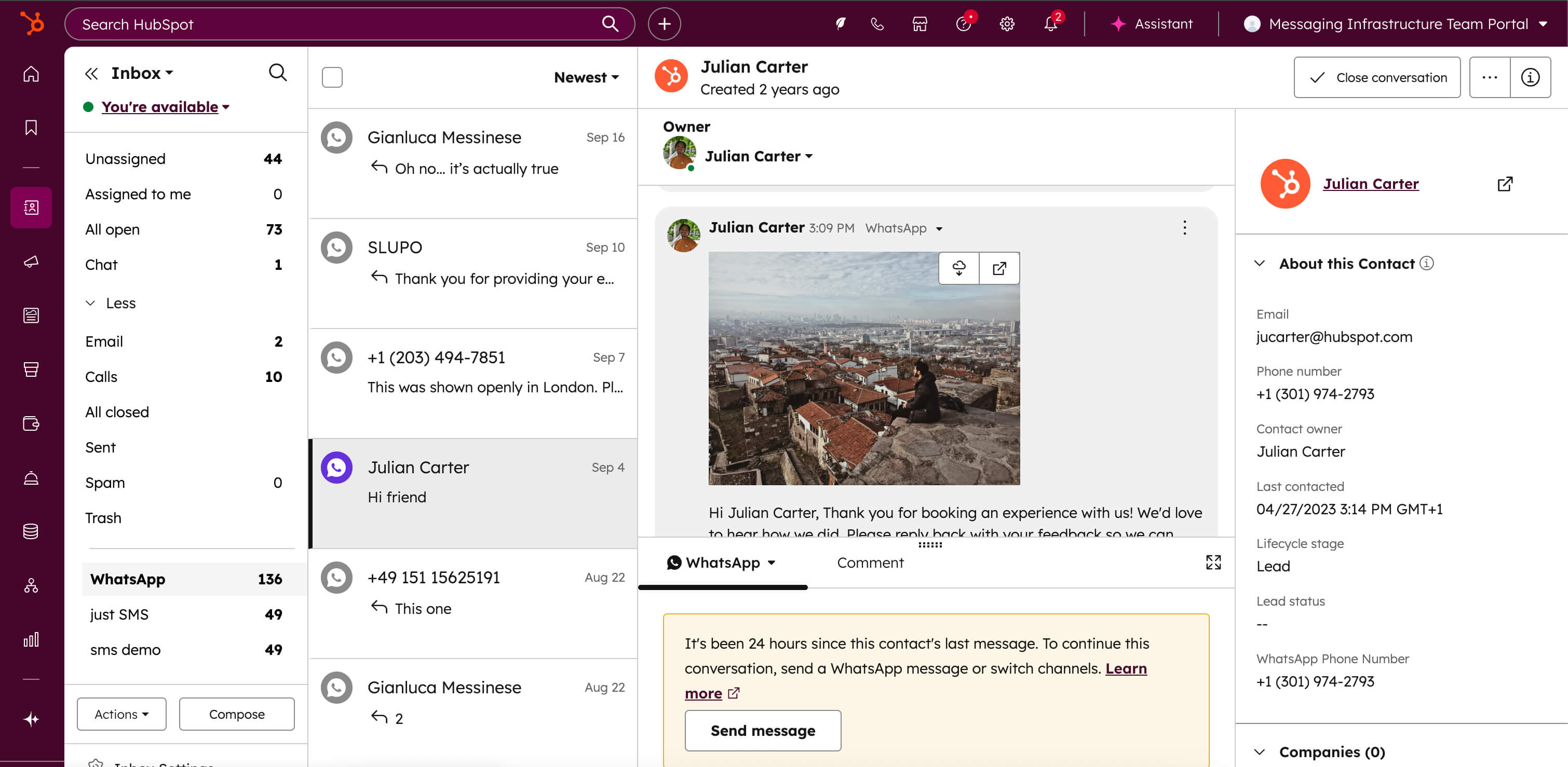Open notifications bell icon
This screenshot has height=767, width=1568.
click(x=1050, y=24)
